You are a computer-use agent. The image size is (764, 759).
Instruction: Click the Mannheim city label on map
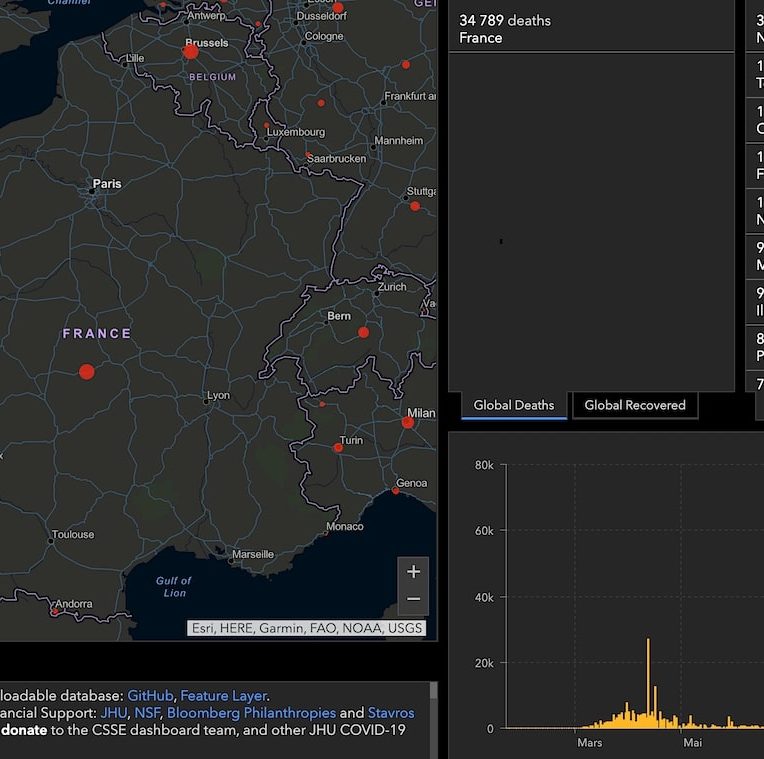[x=399, y=141]
